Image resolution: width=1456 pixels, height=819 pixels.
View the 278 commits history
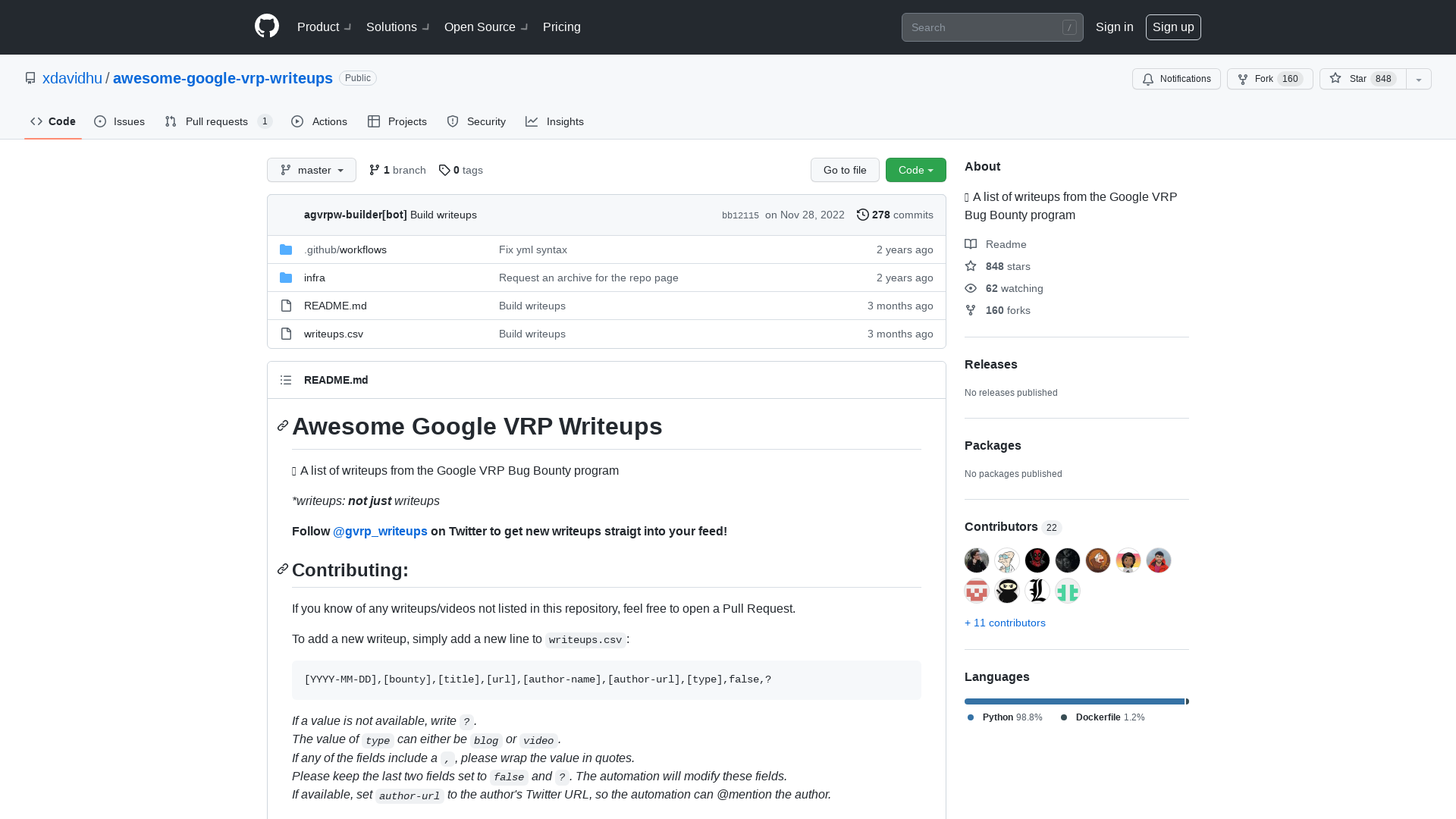point(895,215)
